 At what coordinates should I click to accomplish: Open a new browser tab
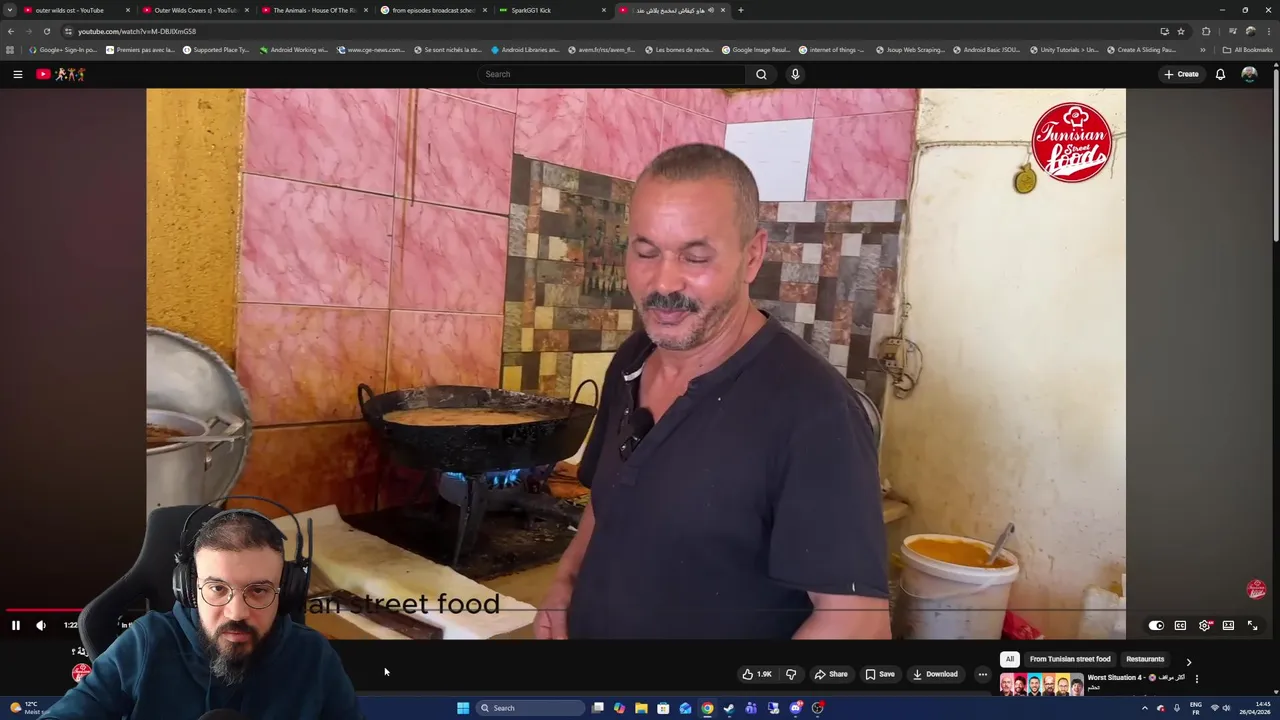[740, 10]
